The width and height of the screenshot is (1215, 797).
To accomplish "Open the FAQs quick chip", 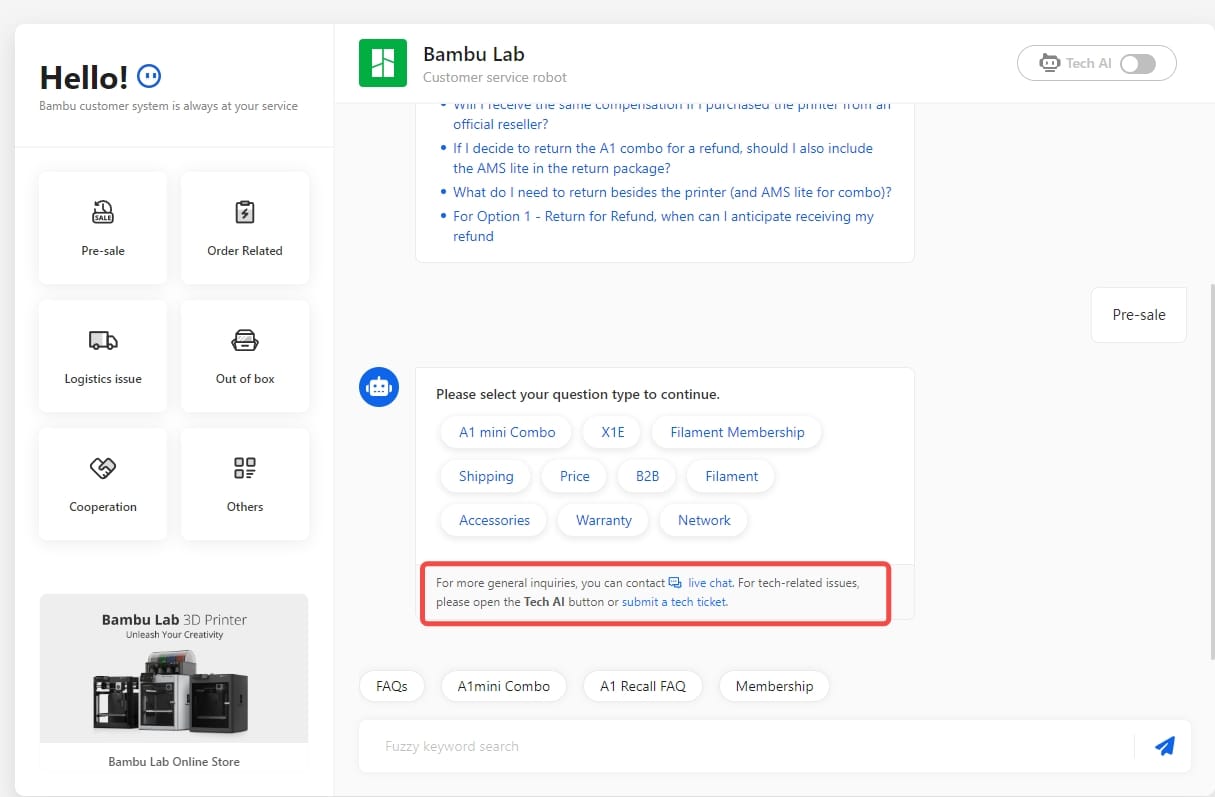I will click(x=392, y=686).
